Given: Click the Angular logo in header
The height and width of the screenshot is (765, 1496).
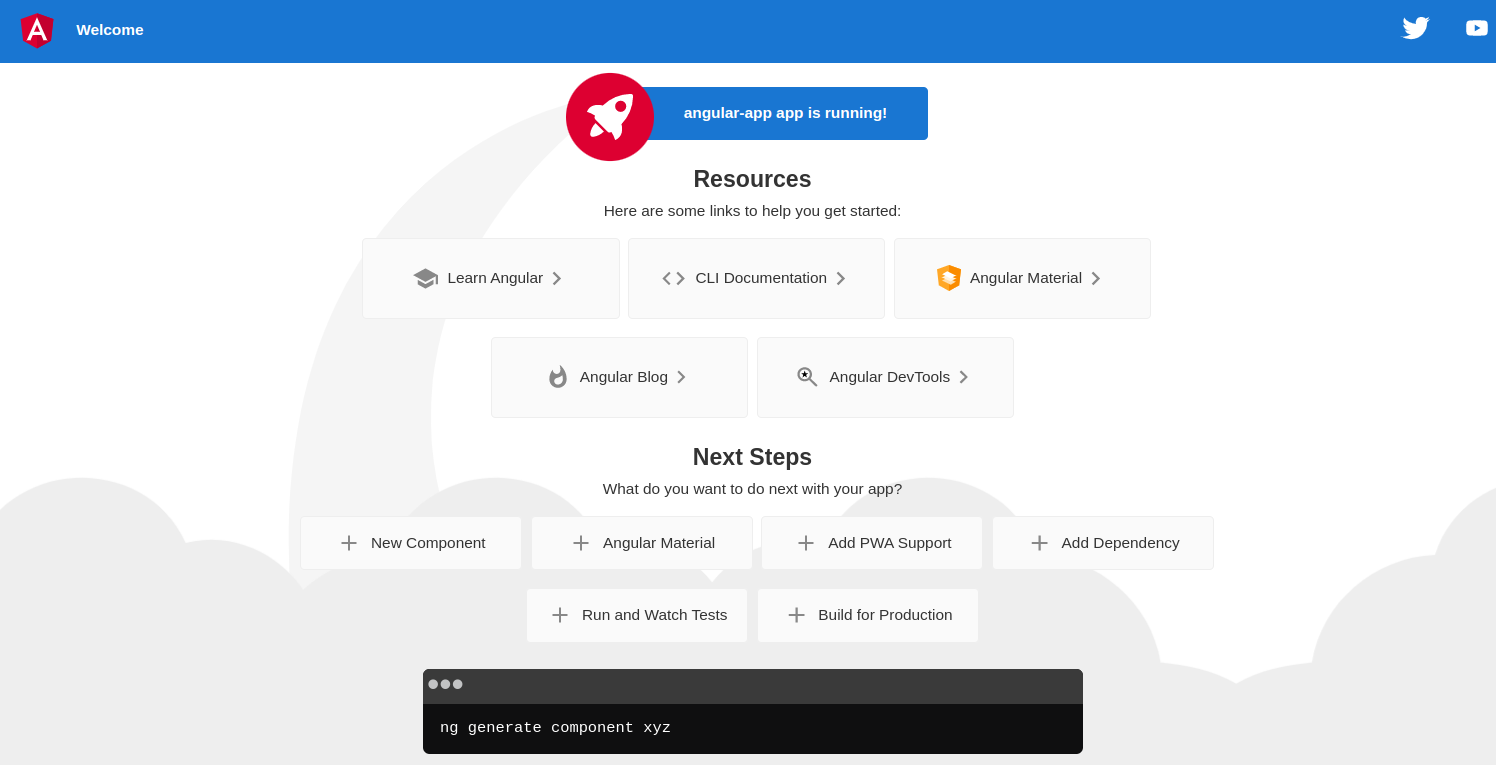Looking at the screenshot, I should 37,30.
